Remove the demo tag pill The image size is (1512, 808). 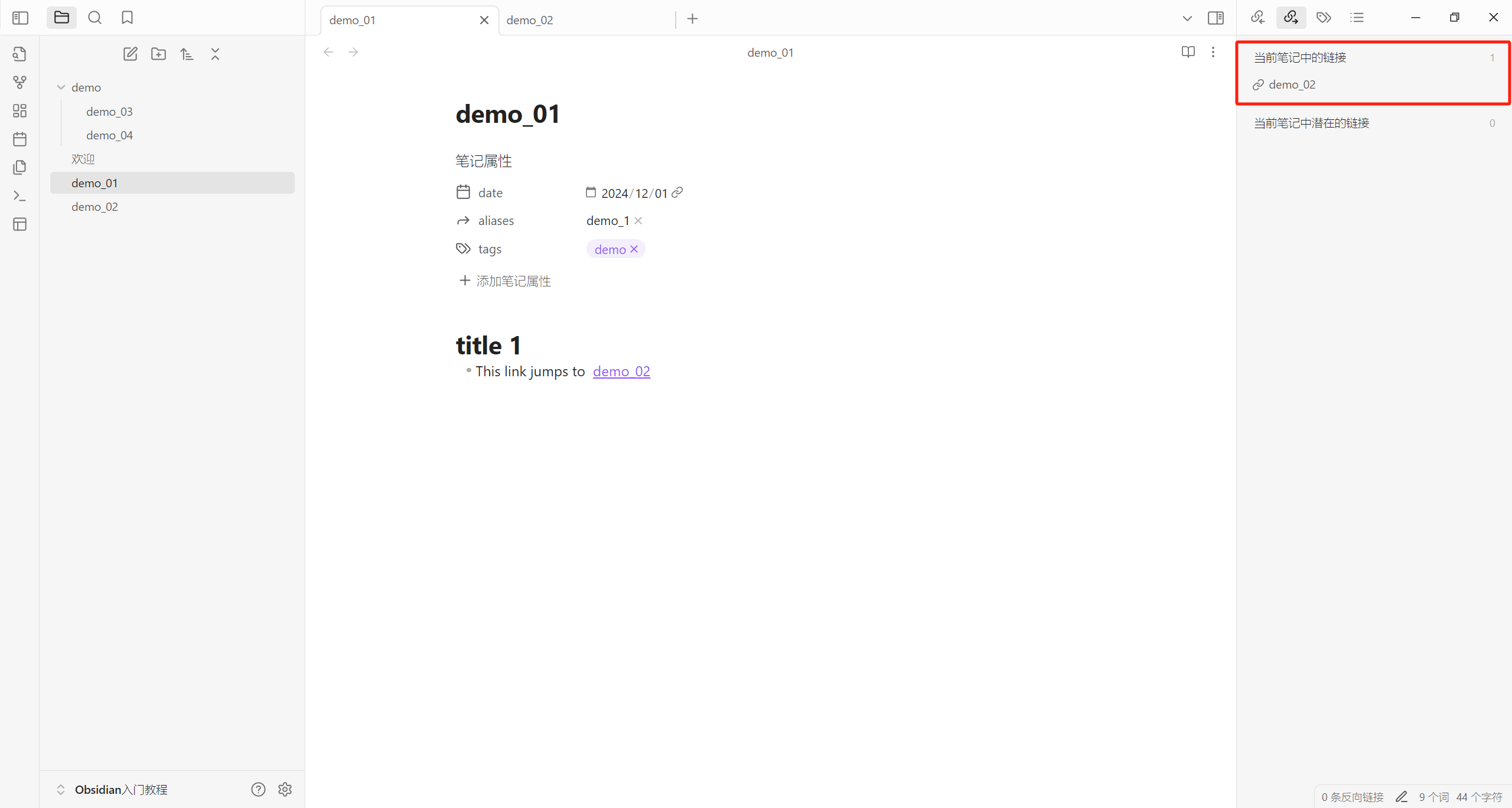pos(634,249)
